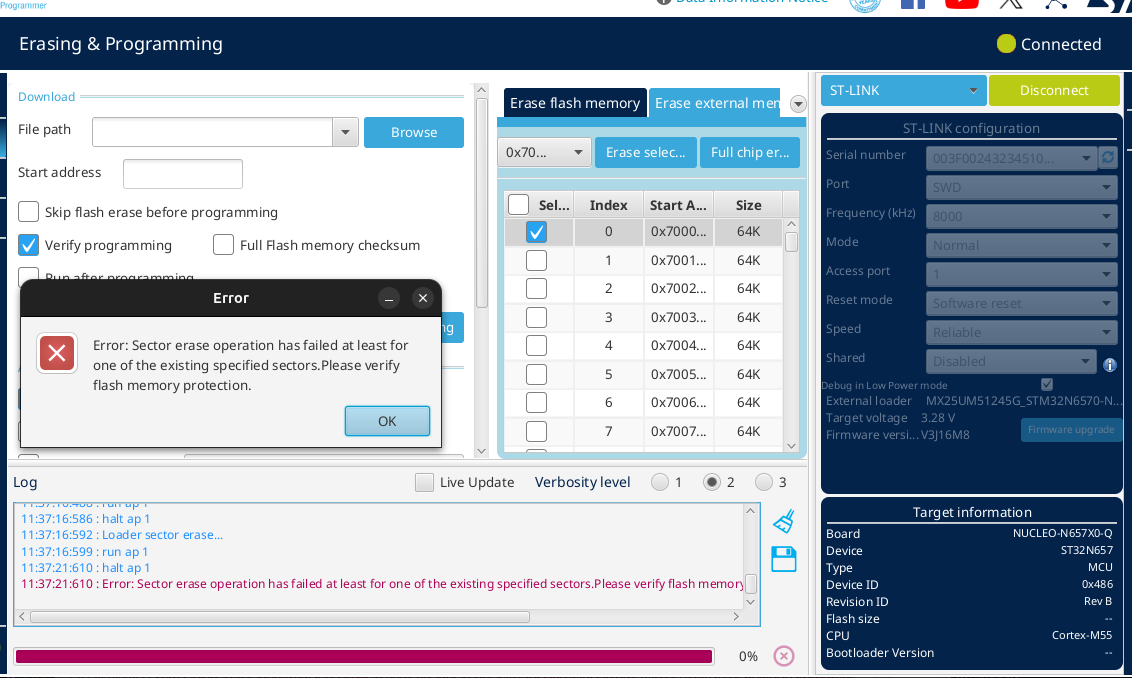Click Erase selected sectors button
1132x678 pixels.
click(645, 152)
